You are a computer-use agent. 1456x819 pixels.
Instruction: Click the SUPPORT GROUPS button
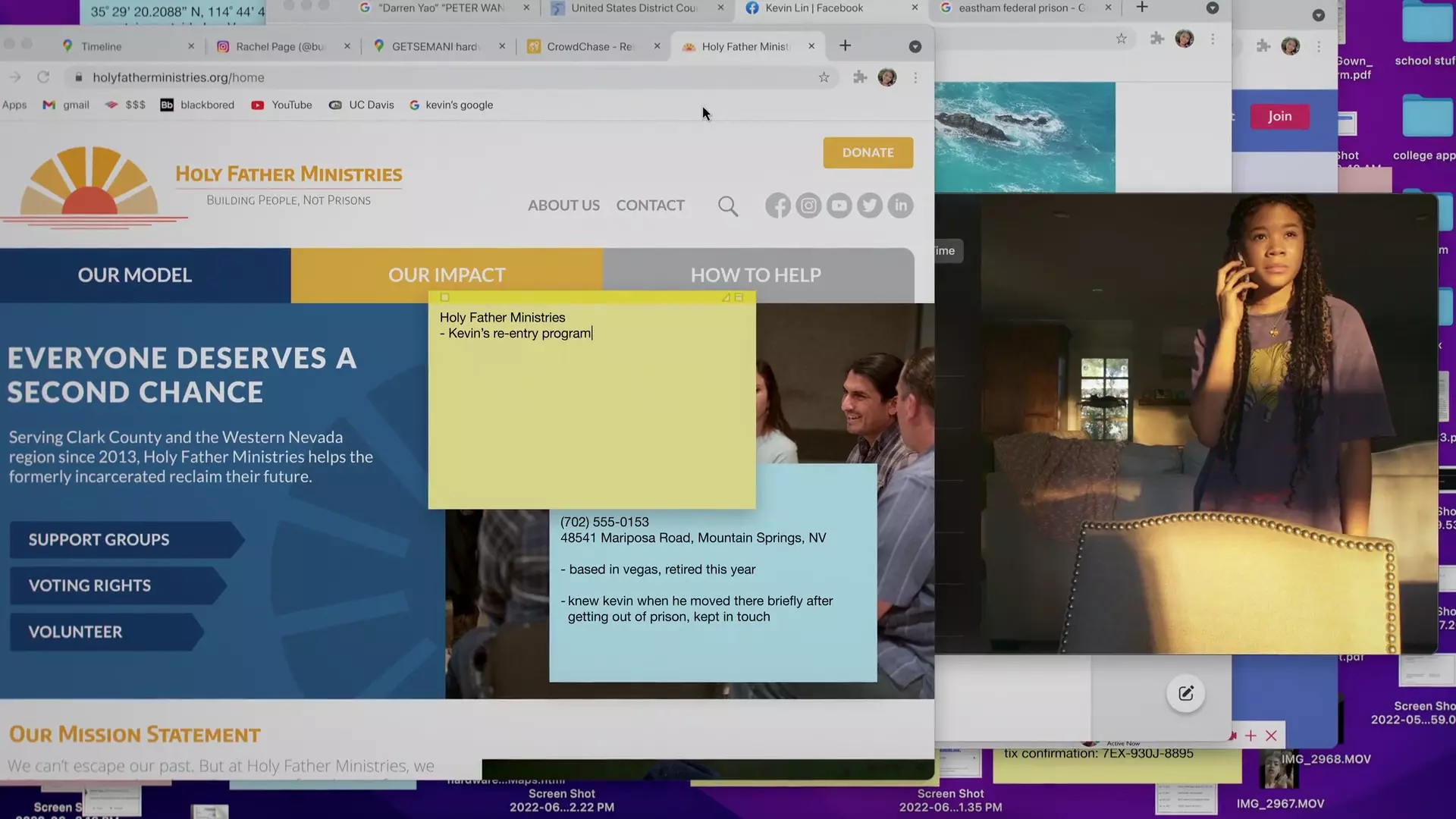[125, 540]
